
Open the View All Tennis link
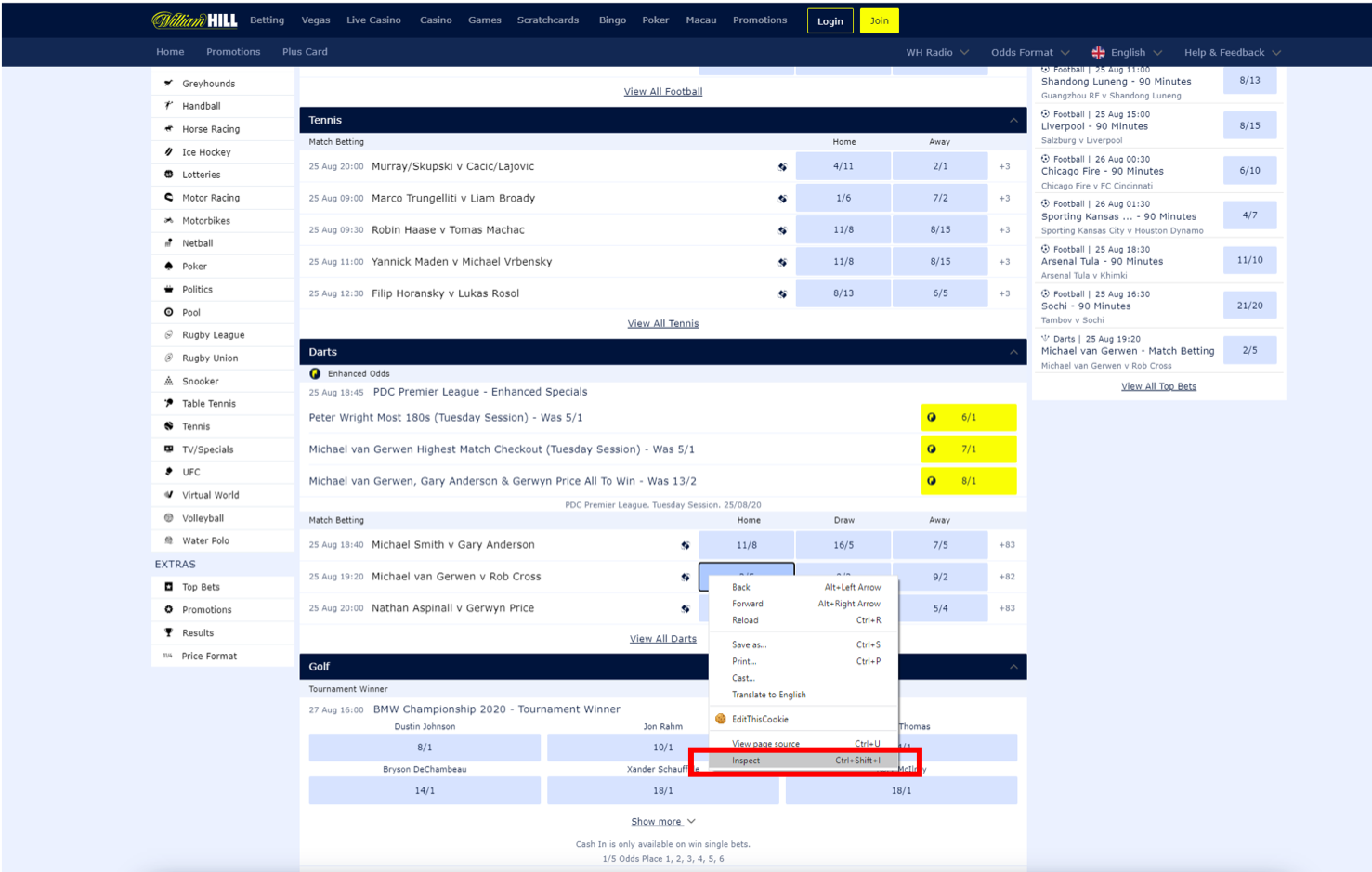point(663,323)
